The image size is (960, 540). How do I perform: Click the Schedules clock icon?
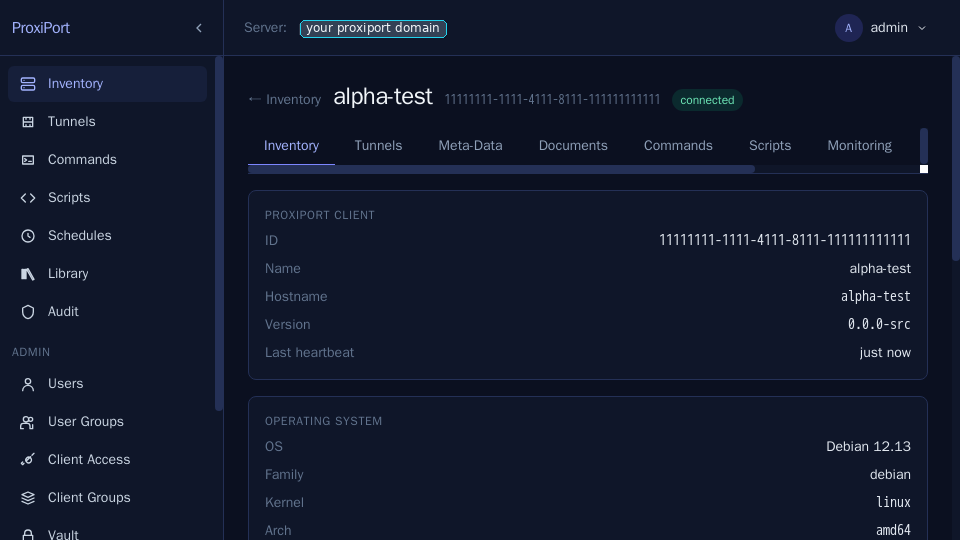28,236
